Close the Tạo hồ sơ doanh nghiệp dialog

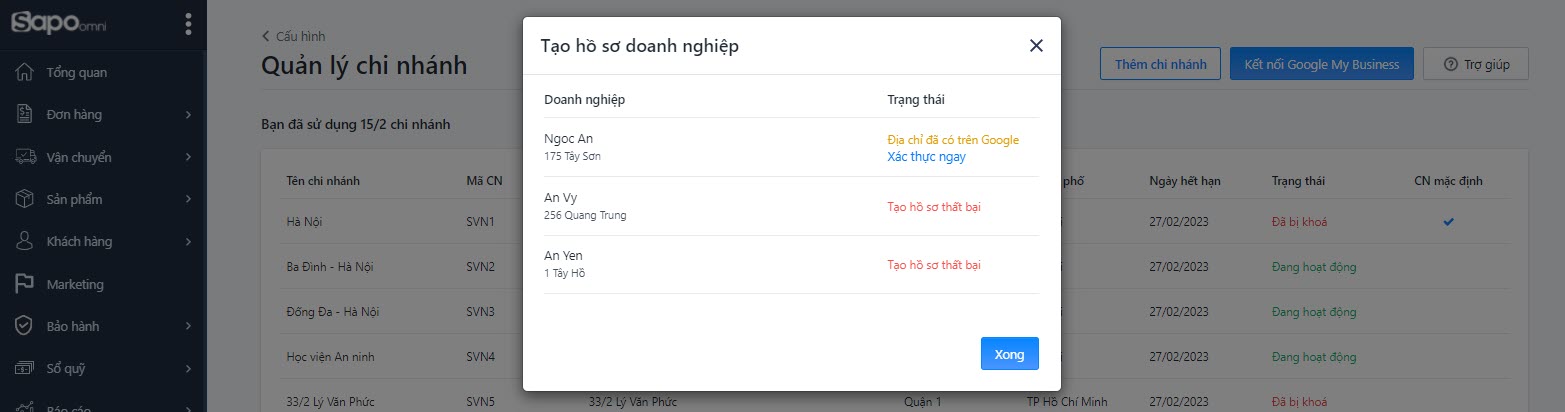pos(1036,46)
